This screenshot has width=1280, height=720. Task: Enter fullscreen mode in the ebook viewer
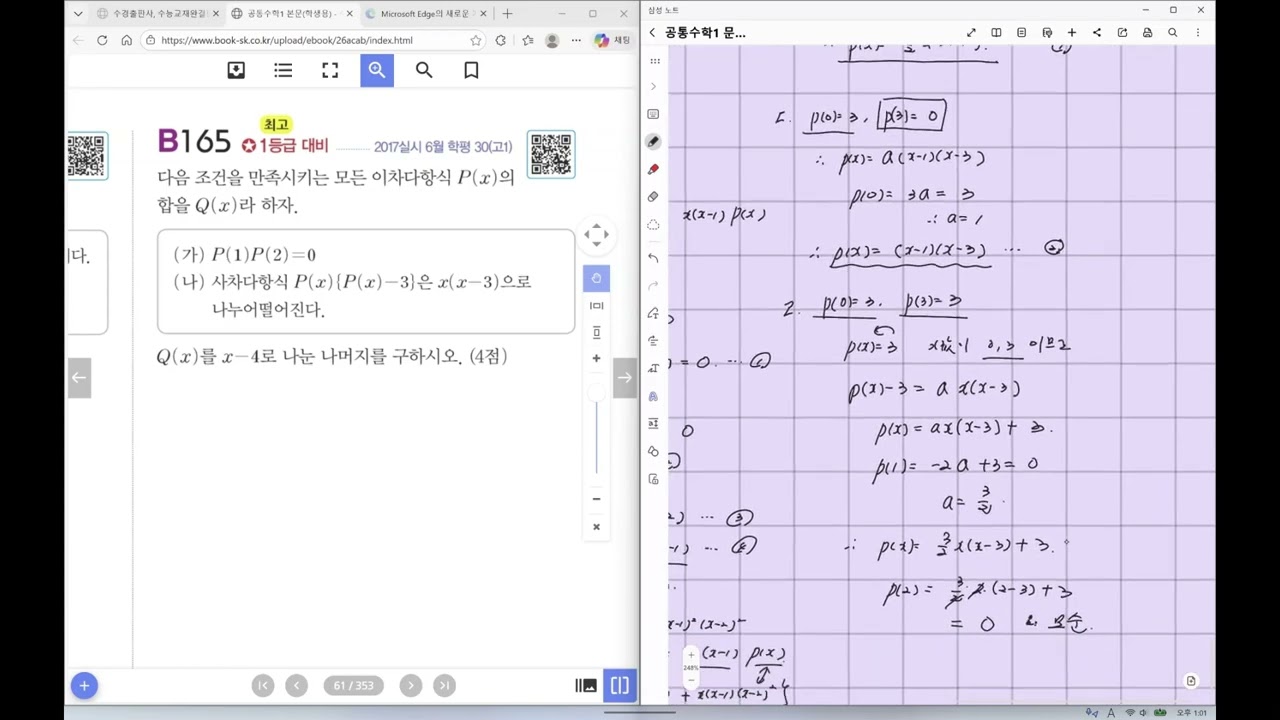(x=330, y=70)
